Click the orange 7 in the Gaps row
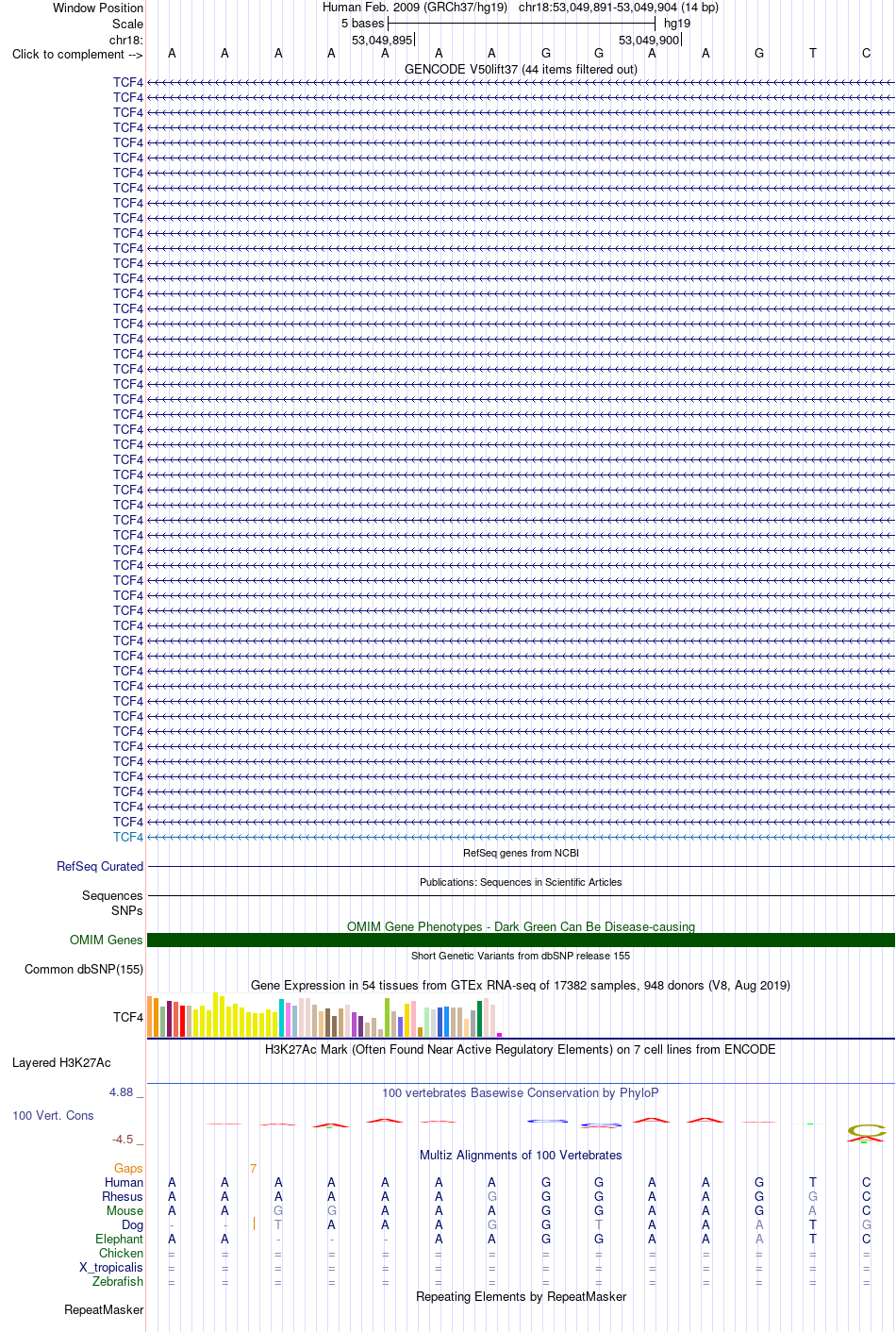The image size is (896, 1332). [253, 1168]
